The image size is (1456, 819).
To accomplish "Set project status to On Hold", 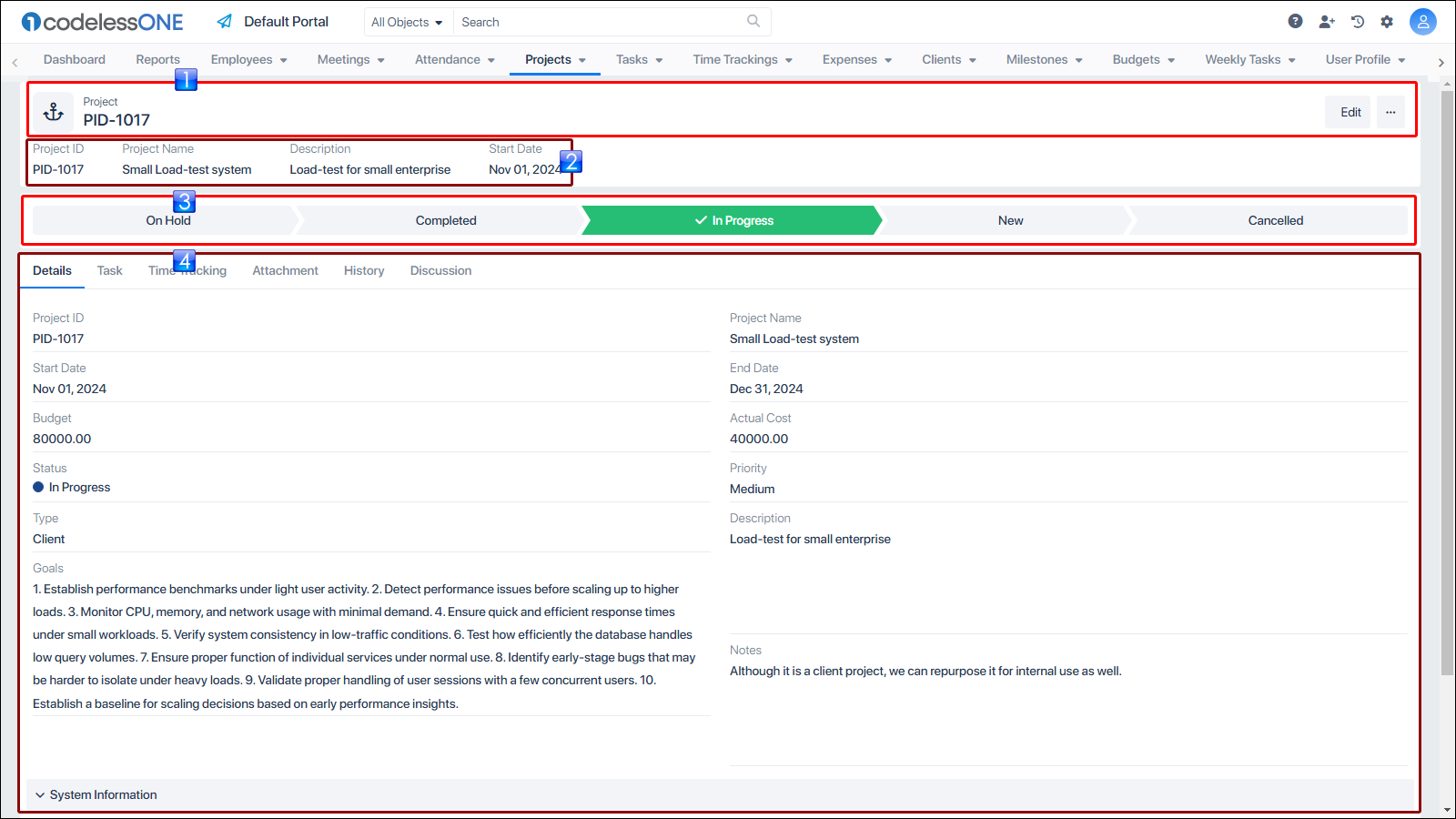I will point(168,220).
